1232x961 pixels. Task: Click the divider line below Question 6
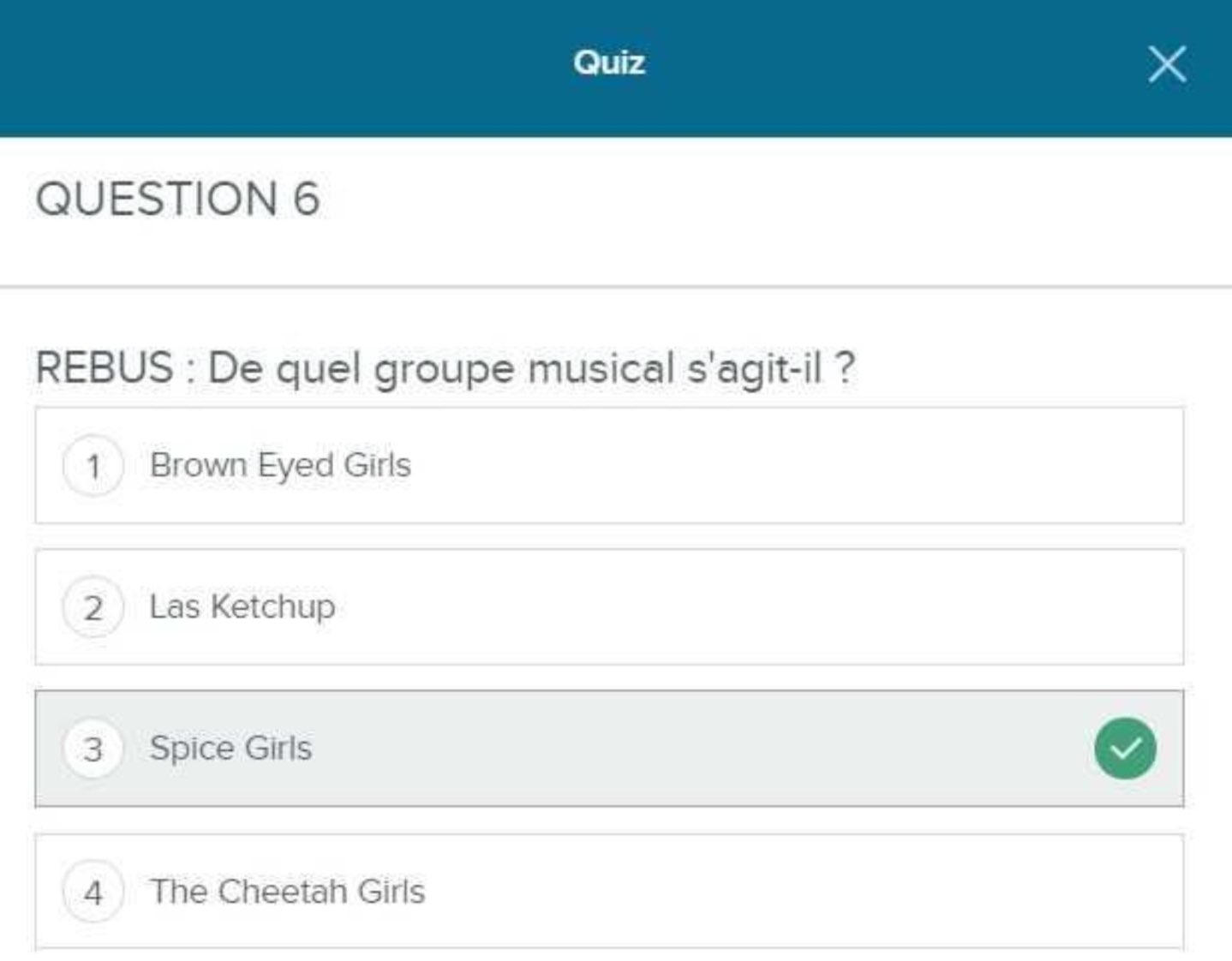[615, 287]
